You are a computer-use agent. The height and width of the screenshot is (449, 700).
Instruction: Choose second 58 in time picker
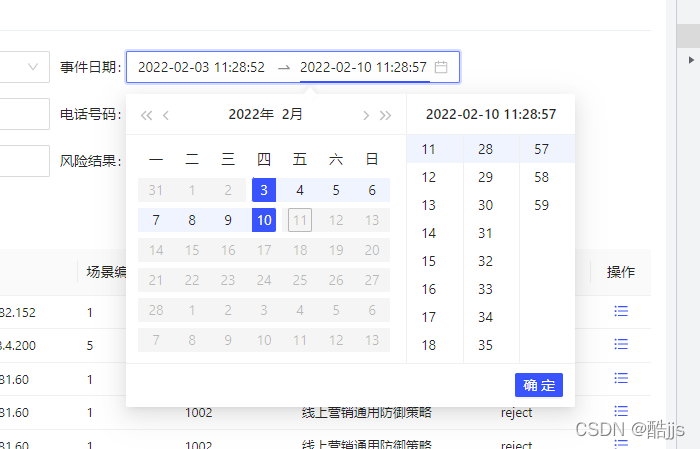[547, 177]
